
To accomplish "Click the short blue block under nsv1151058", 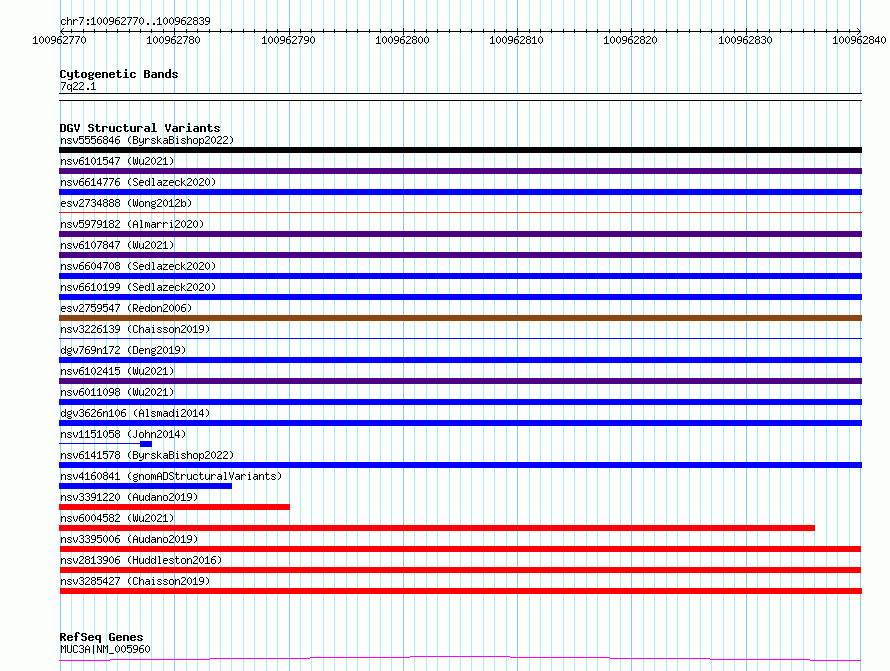I will click(146, 444).
